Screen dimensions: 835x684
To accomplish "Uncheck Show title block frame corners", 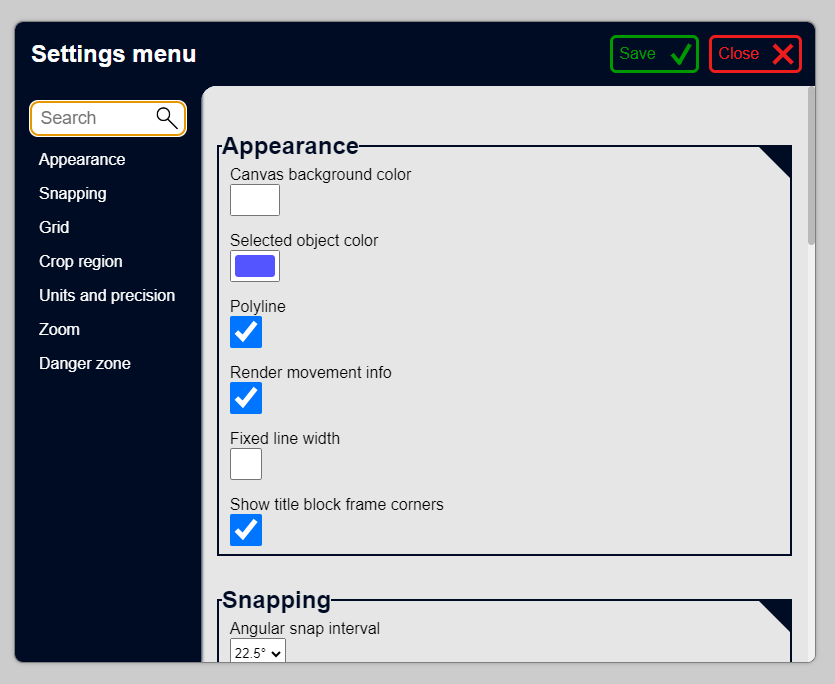I will [246, 530].
